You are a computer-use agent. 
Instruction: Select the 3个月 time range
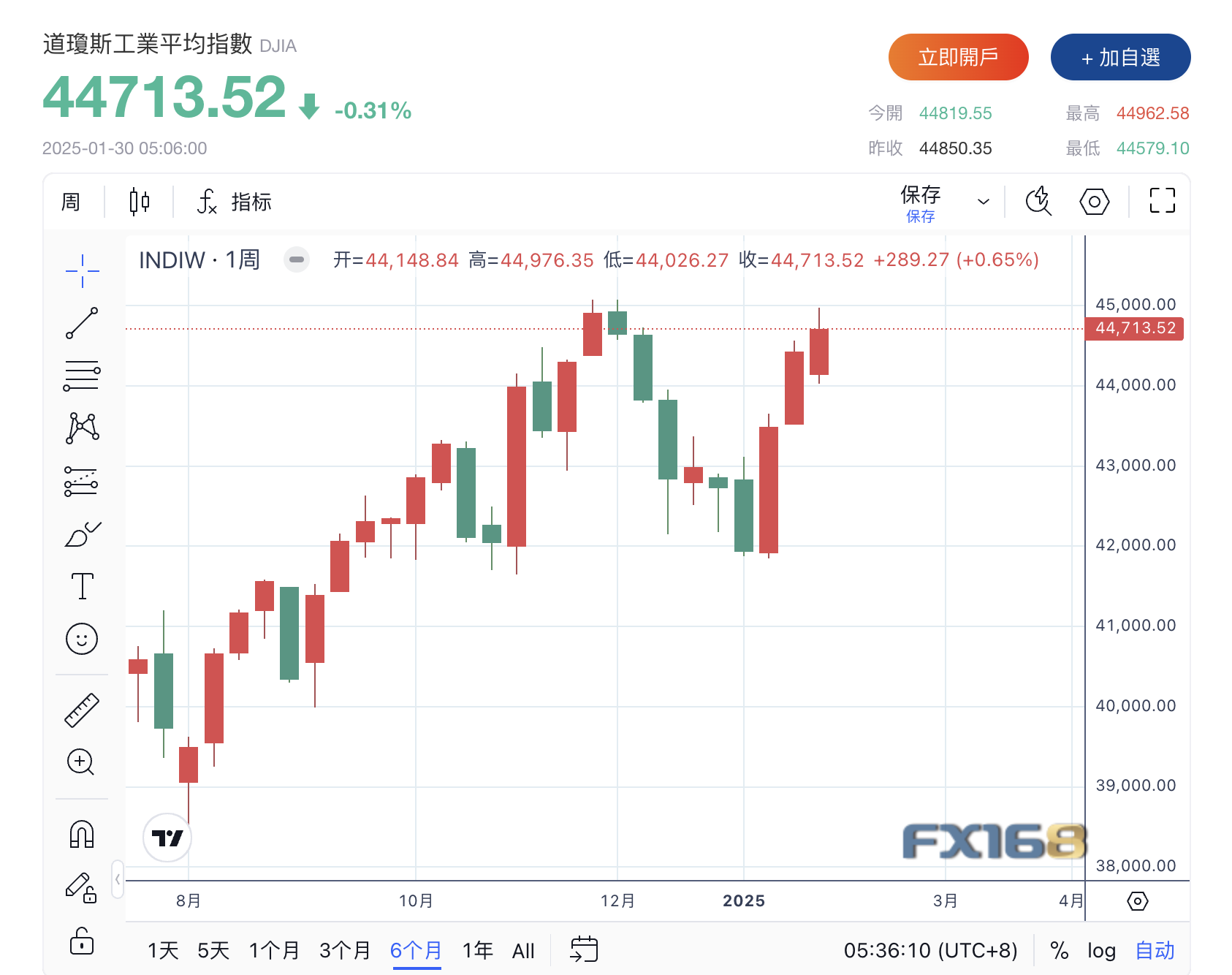345,951
